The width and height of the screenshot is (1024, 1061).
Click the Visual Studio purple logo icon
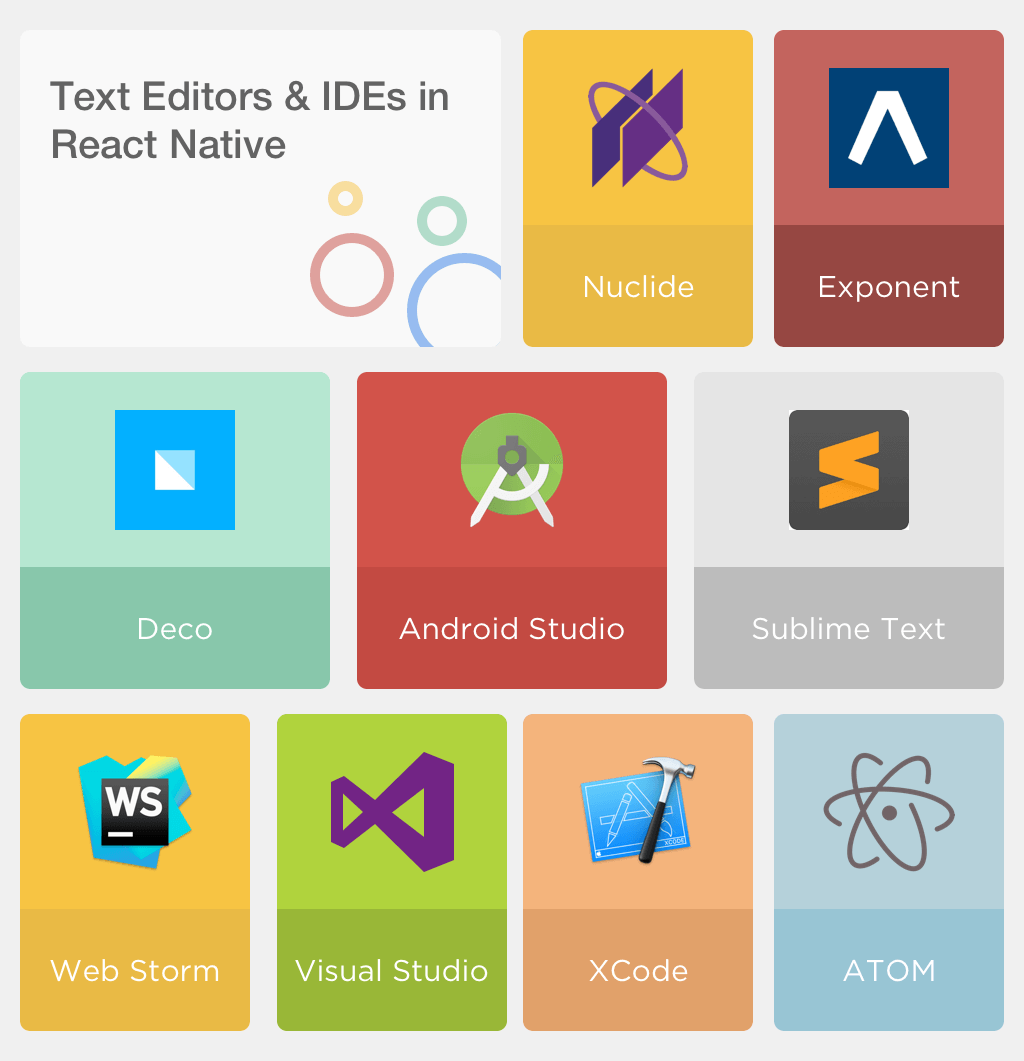pyautogui.click(x=392, y=811)
